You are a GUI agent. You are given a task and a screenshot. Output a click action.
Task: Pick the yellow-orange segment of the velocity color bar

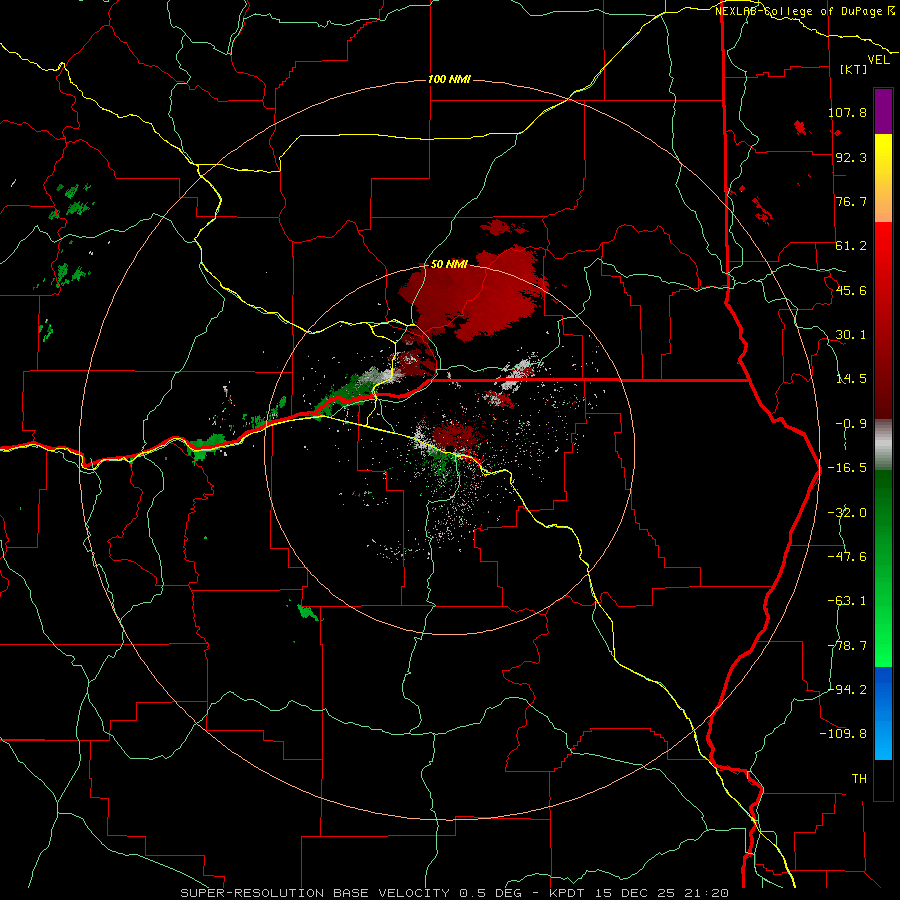(883, 178)
